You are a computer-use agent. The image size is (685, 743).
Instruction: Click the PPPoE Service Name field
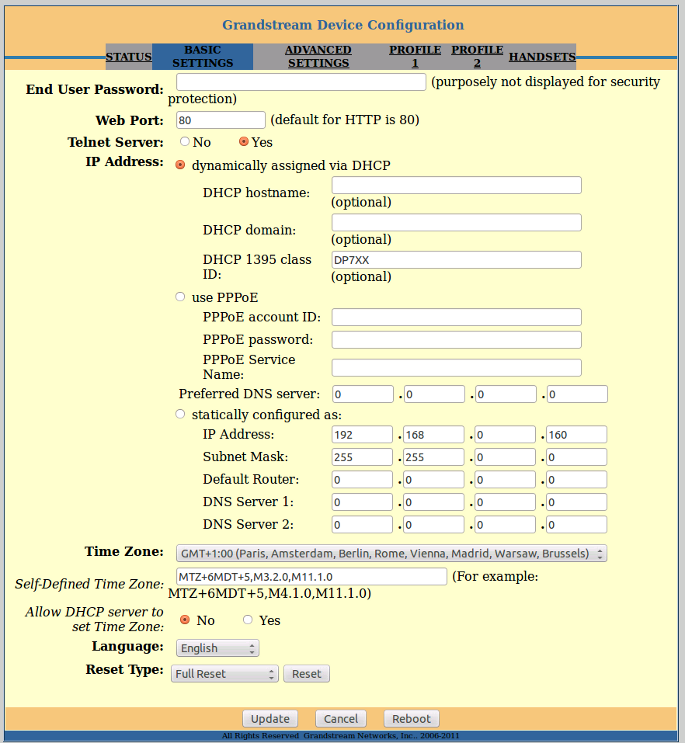click(x=457, y=368)
